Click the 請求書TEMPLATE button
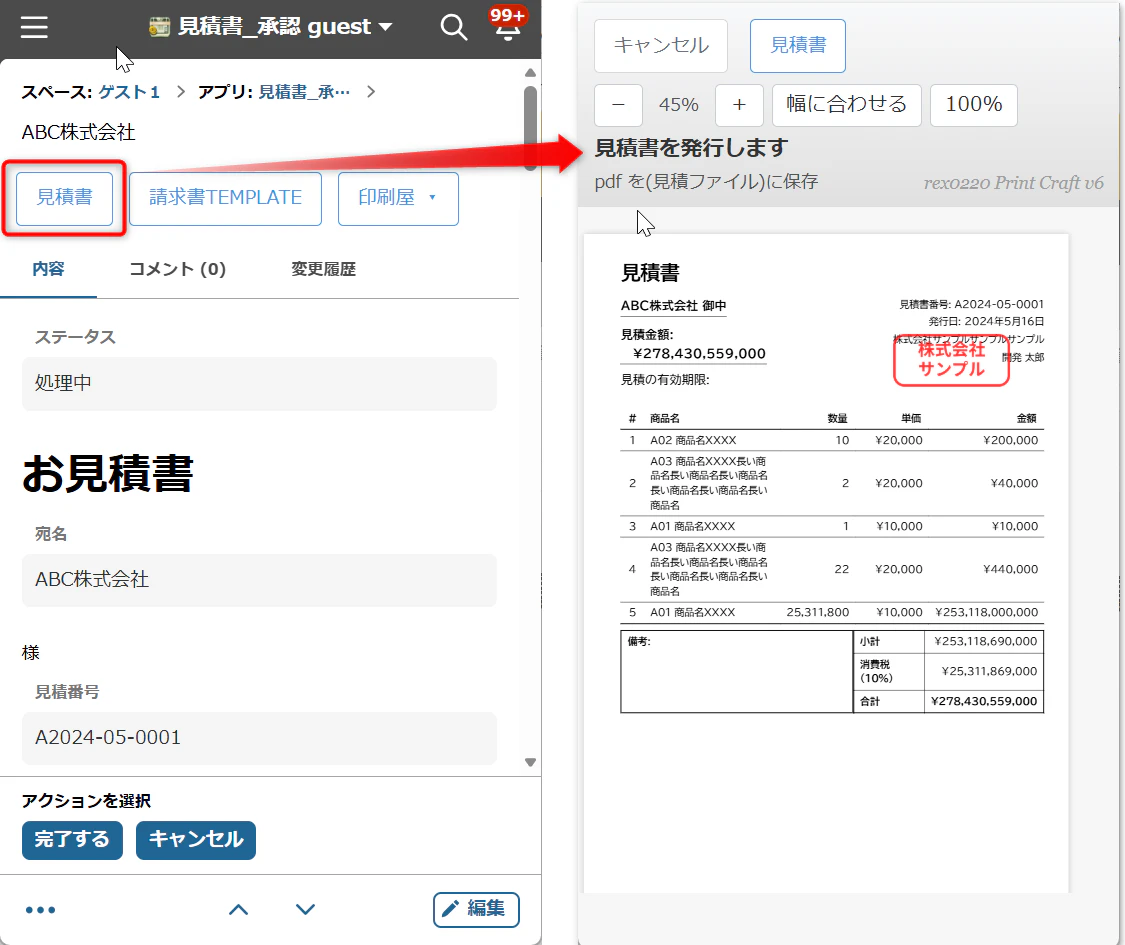 (225, 199)
